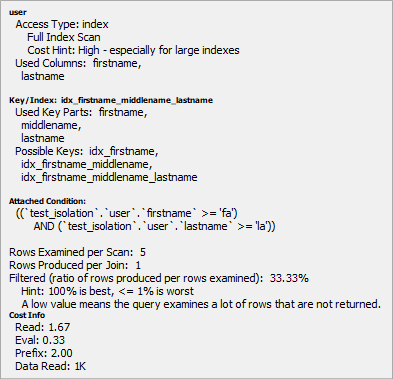Click the 'Cost Hint: High' line
The width and height of the screenshot is (393, 379).
coord(133,50)
